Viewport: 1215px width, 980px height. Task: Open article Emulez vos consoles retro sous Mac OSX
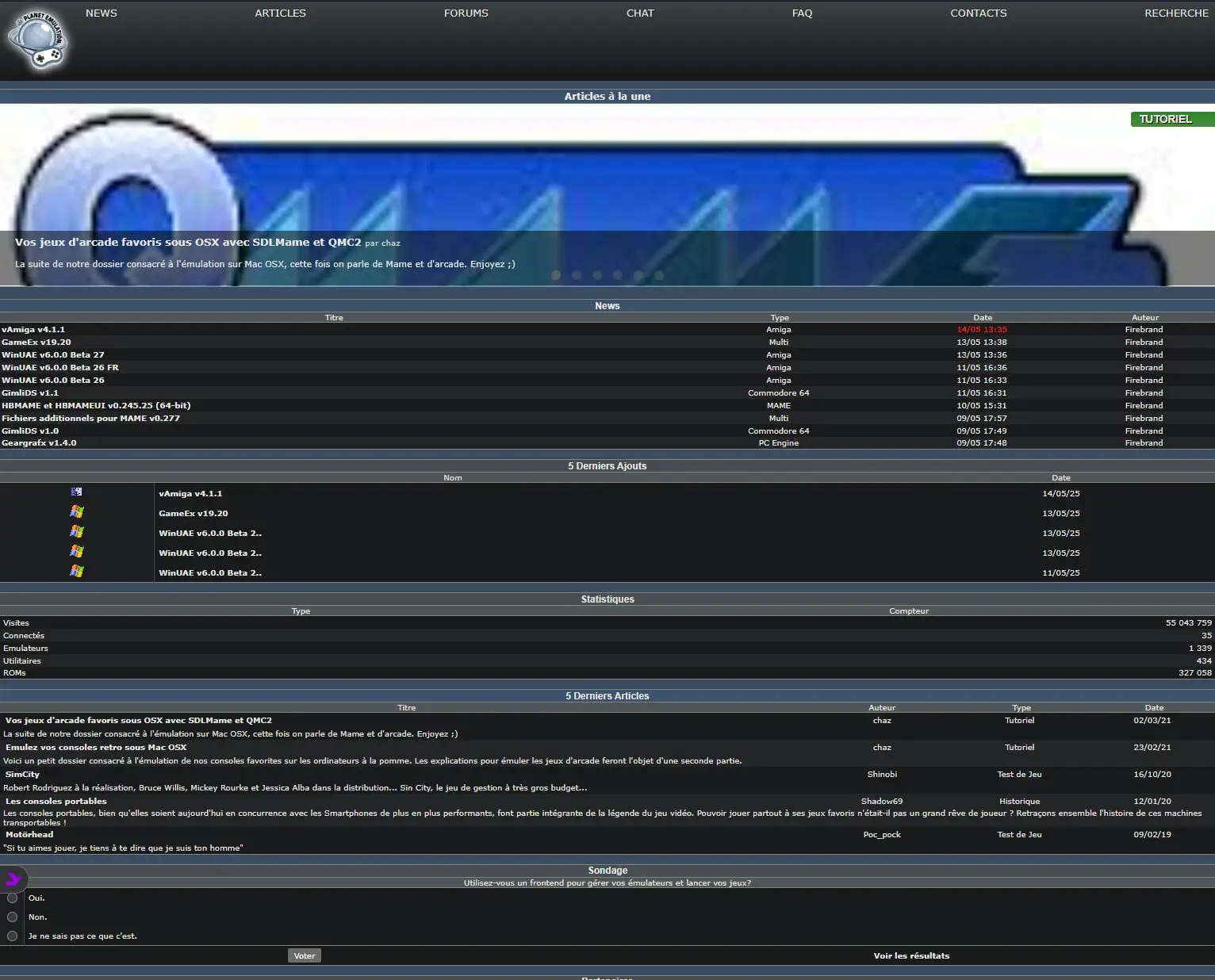pyautogui.click(x=96, y=747)
